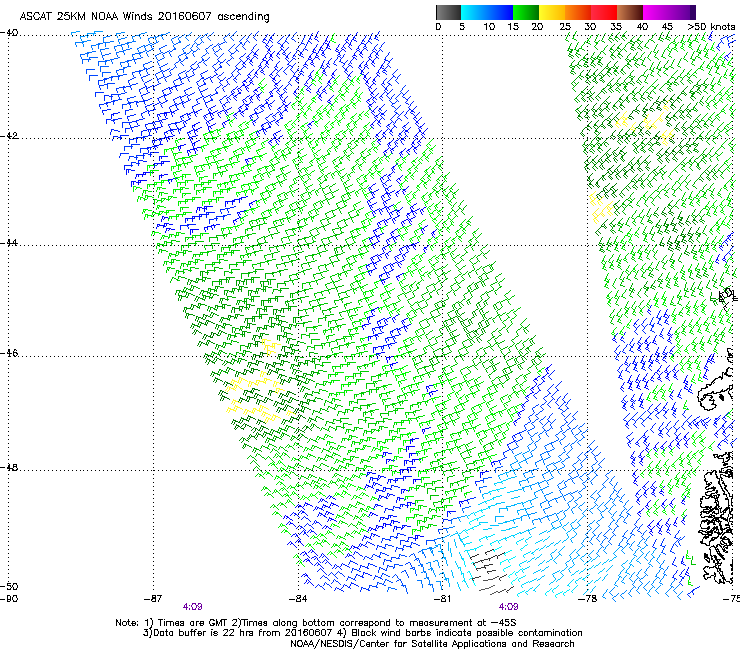Screen dimensions: 740x650
Task: Select the magenta 40-45 knots legend swatch
Action: coord(656,12)
